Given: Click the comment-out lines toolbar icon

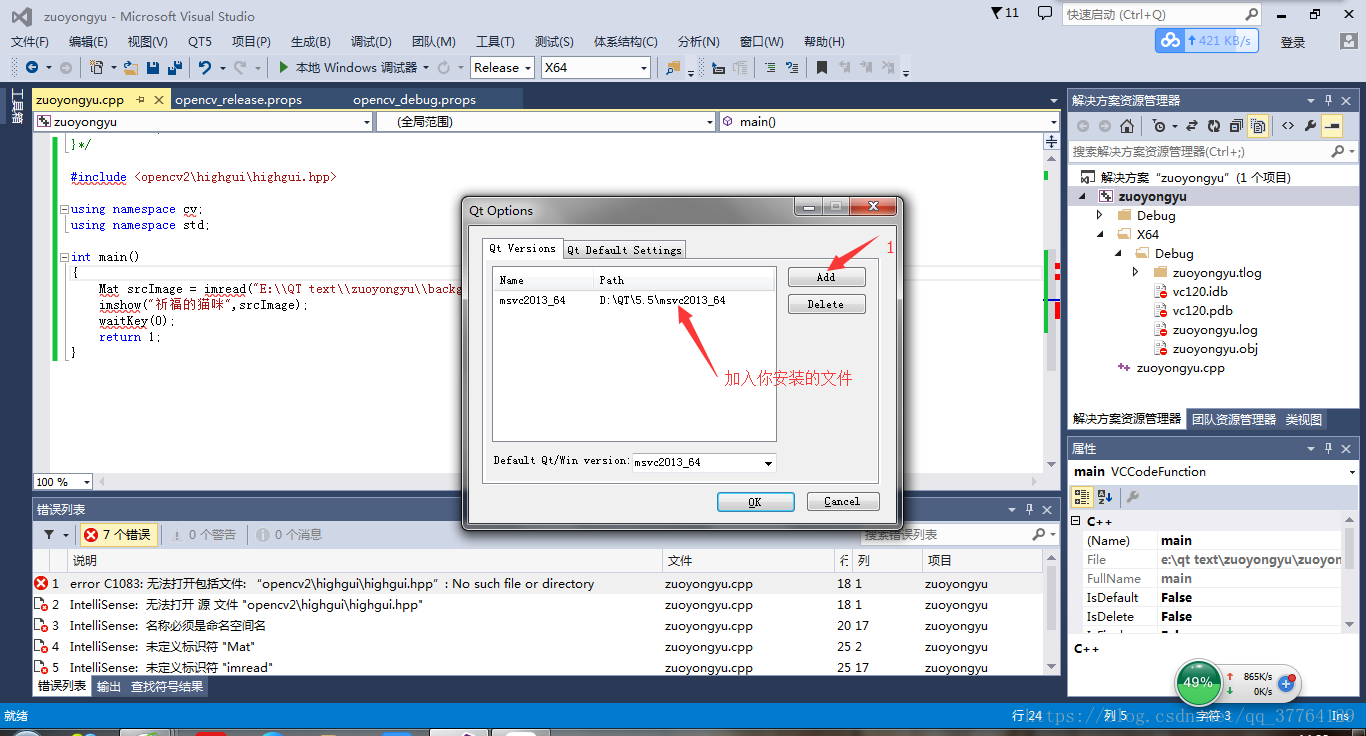Looking at the screenshot, I should coord(769,67).
